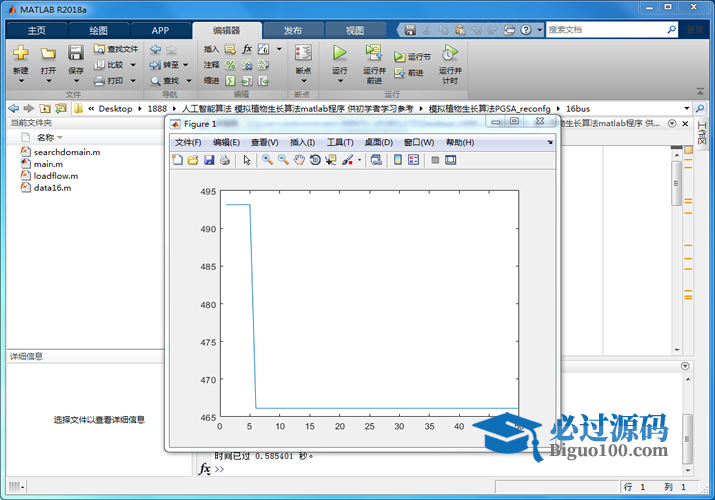This screenshot has height=500, width=715.
Task: Switch to the 主页 tab
Action: click(36, 31)
